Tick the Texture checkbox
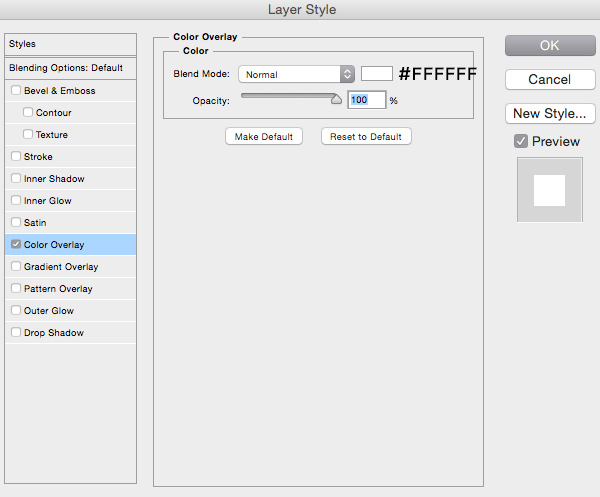This screenshot has width=600, height=497. click(x=28, y=134)
